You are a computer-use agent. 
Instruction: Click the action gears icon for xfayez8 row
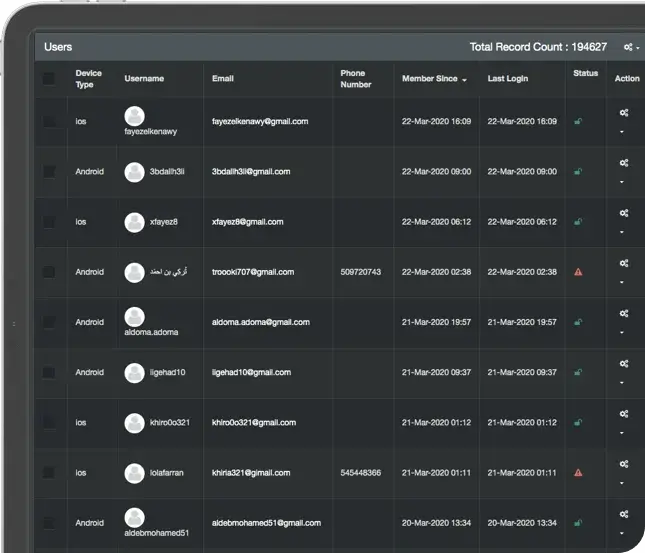[623, 213]
